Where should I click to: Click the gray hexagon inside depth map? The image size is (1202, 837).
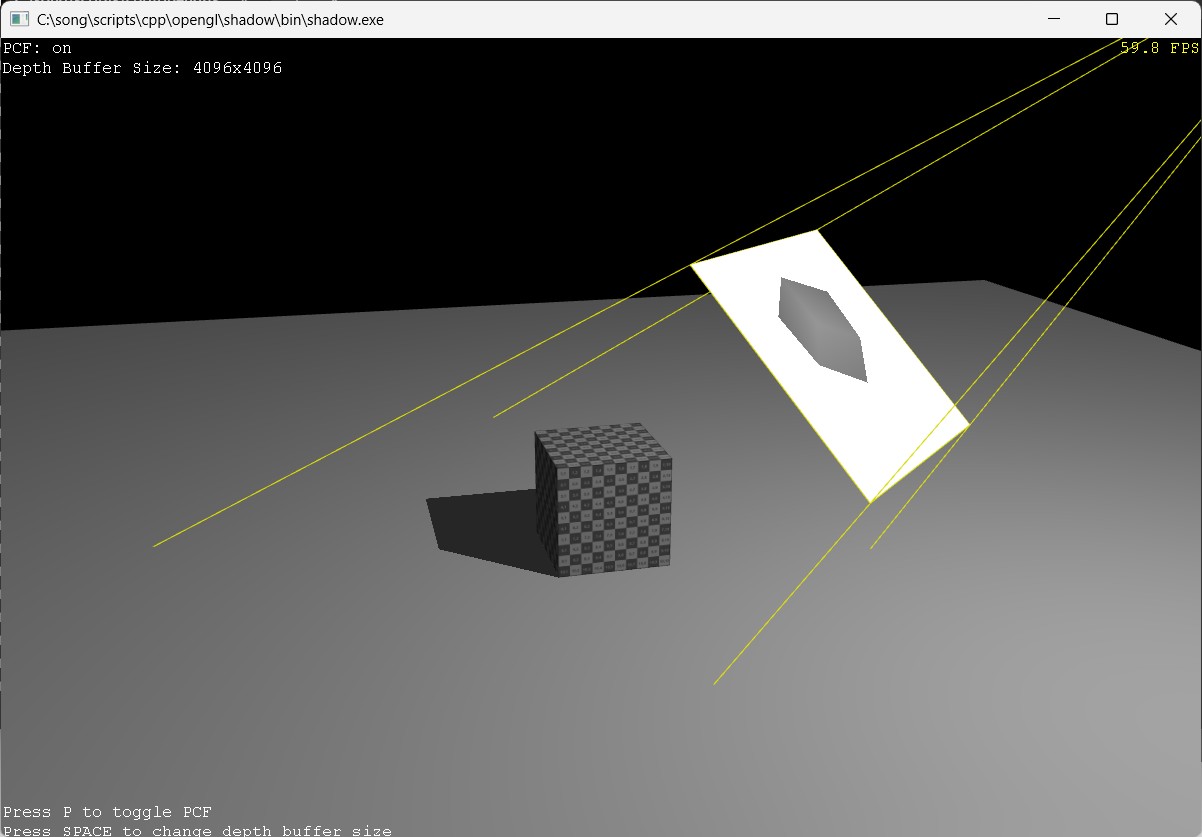pos(821,329)
